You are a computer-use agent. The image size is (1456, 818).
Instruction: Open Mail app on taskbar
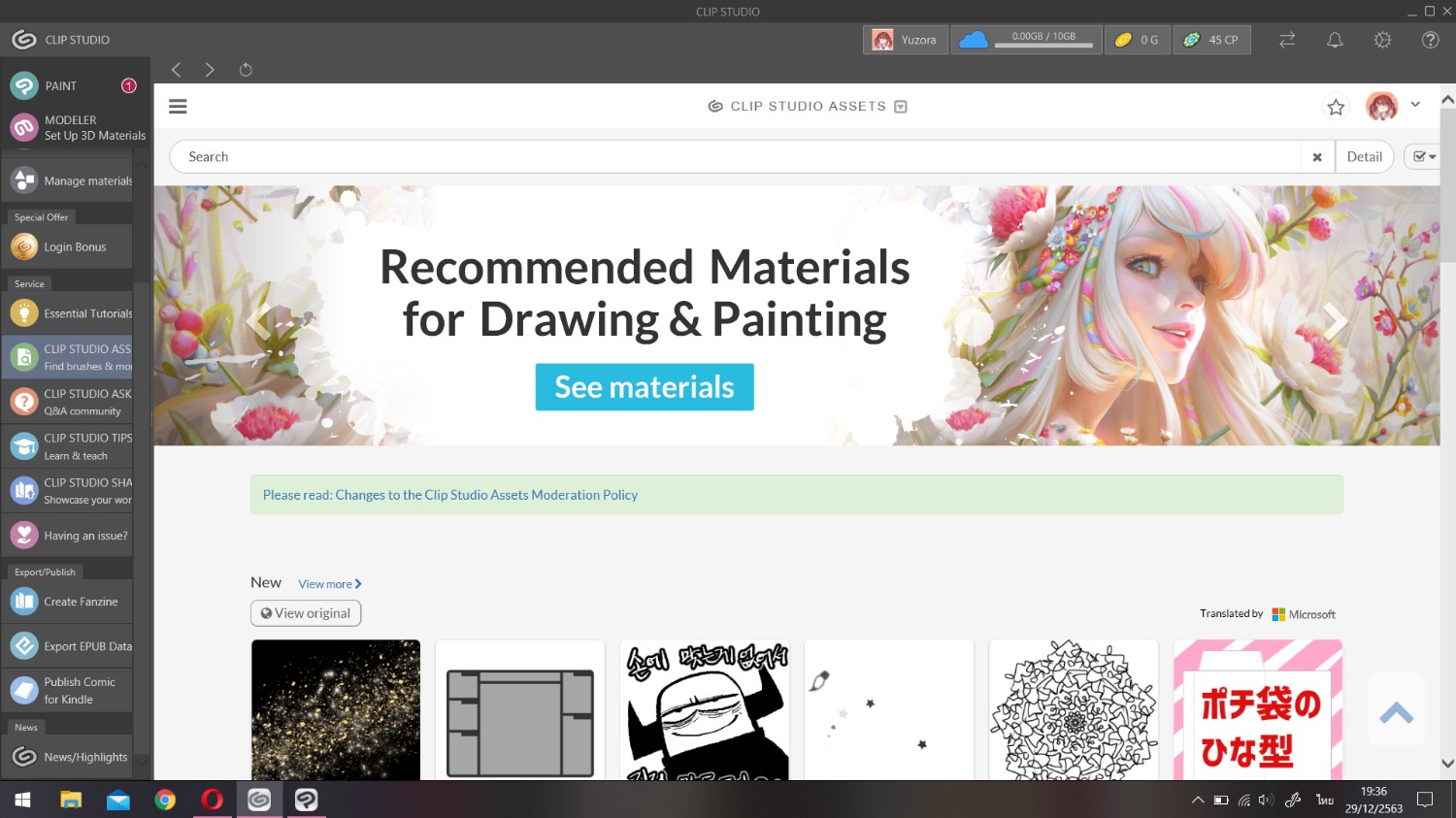(x=117, y=800)
